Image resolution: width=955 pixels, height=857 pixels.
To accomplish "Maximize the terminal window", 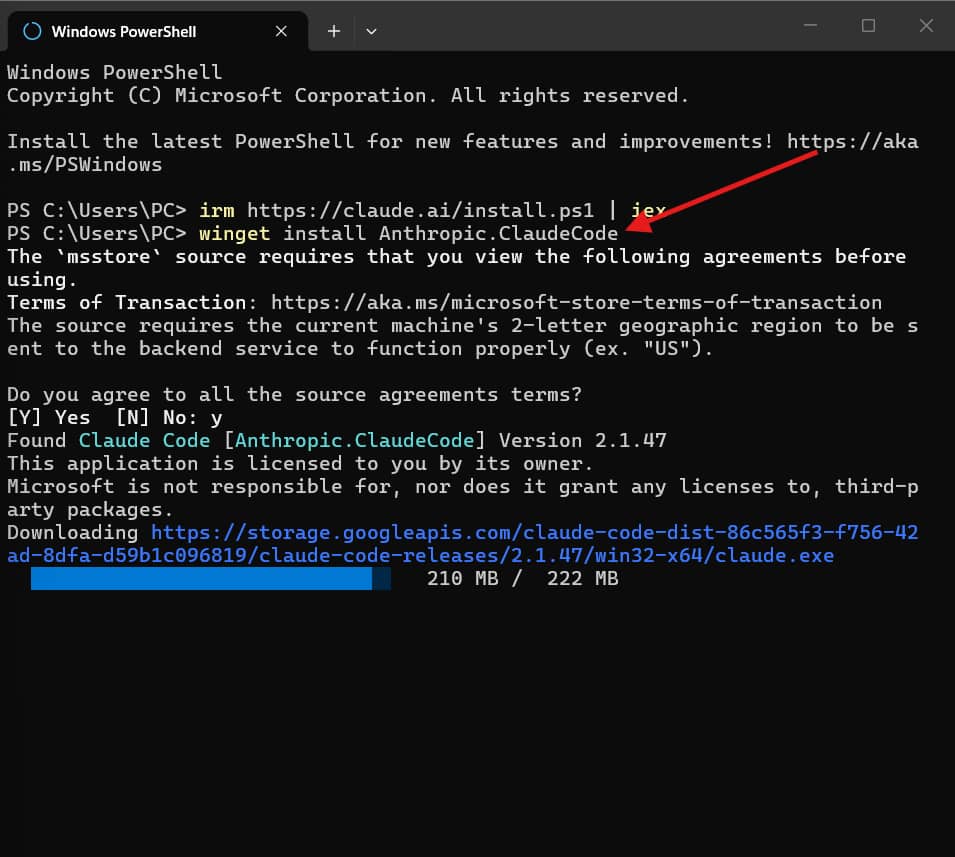I will click(x=869, y=26).
